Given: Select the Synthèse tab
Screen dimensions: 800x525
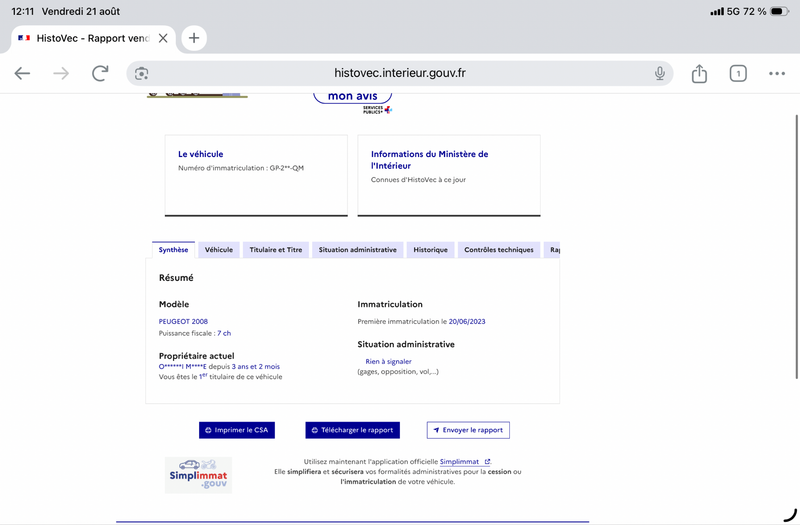Looking at the screenshot, I should (x=173, y=249).
